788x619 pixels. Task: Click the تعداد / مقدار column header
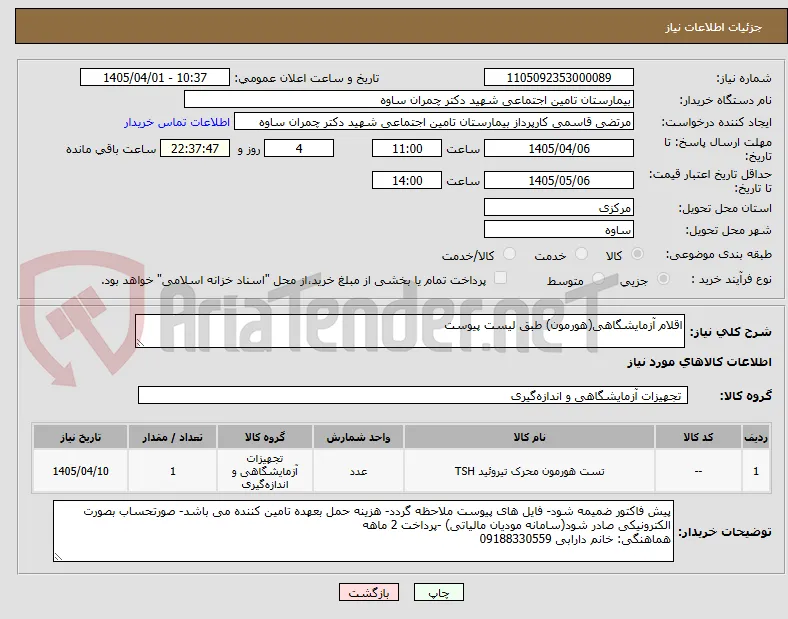[172, 437]
